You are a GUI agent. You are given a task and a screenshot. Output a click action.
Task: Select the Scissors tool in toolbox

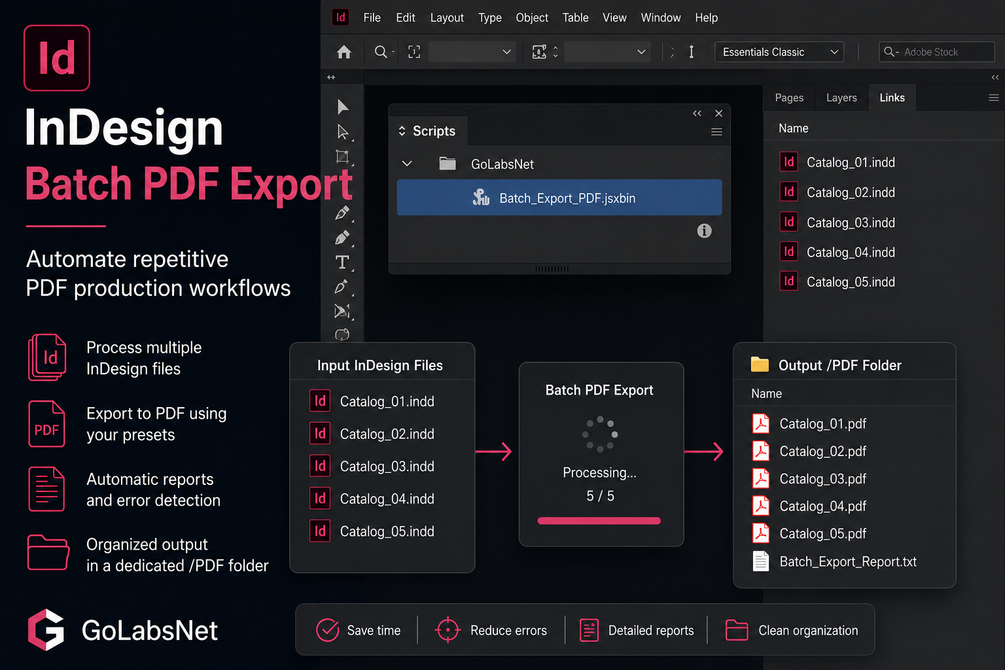tap(342, 312)
